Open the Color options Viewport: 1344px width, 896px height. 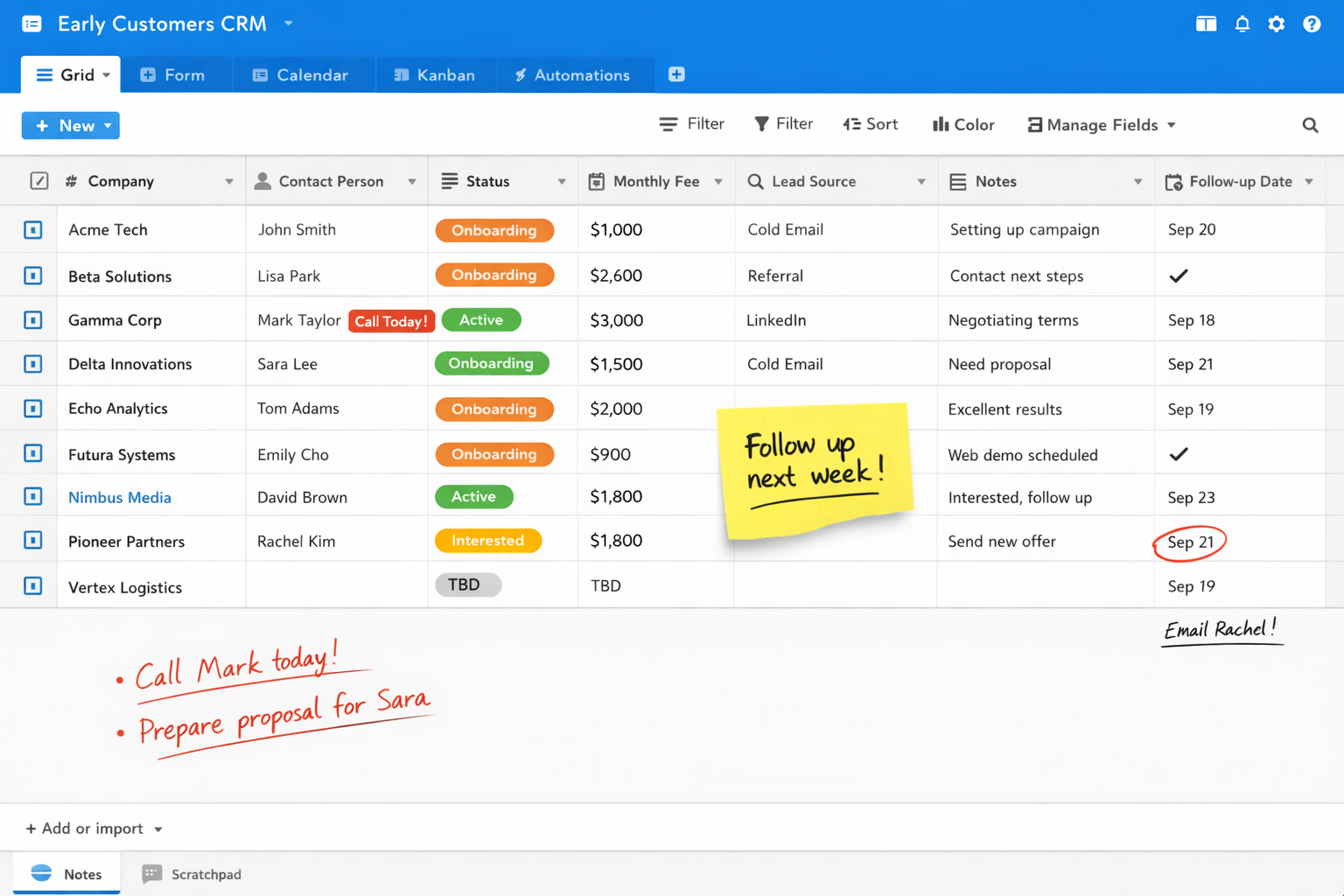963,125
